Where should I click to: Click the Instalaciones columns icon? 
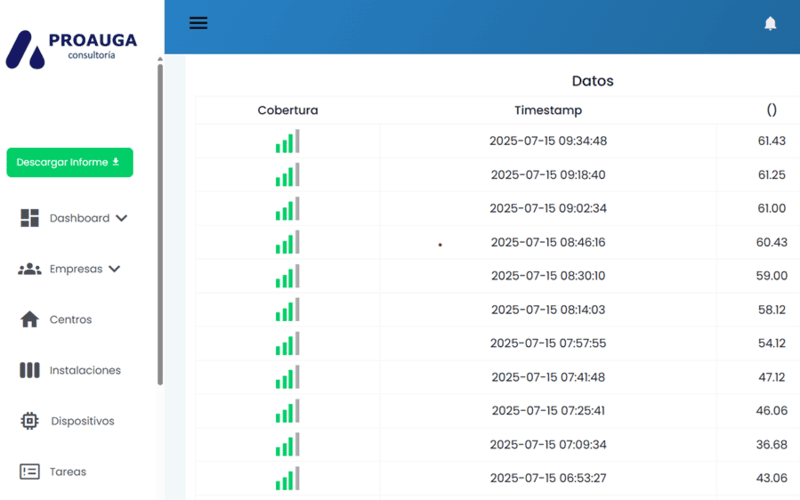[x=30, y=370]
